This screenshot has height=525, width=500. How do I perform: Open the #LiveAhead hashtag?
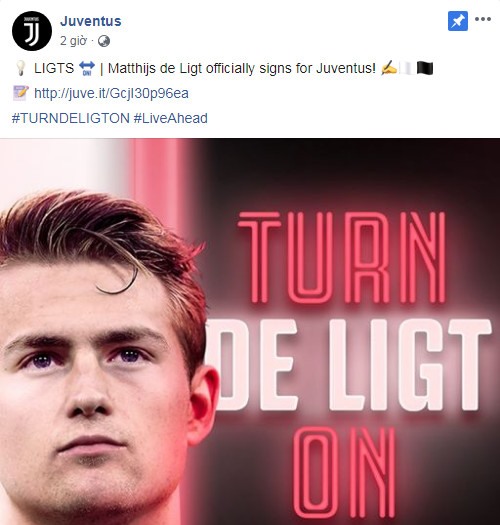click(171, 118)
